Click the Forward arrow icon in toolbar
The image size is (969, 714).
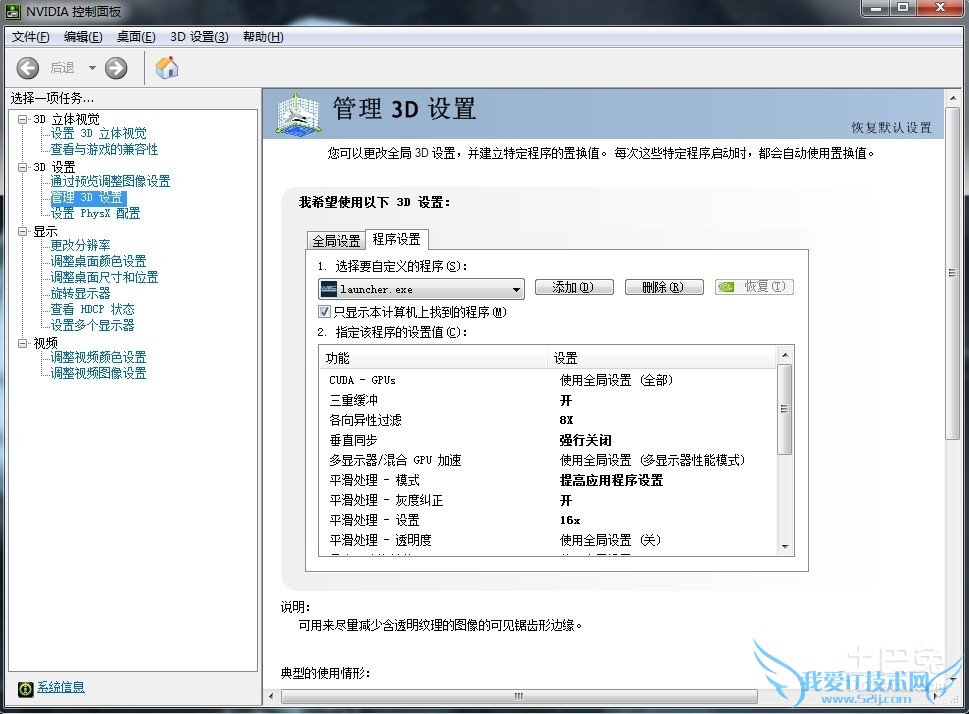click(x=116, y=68)
